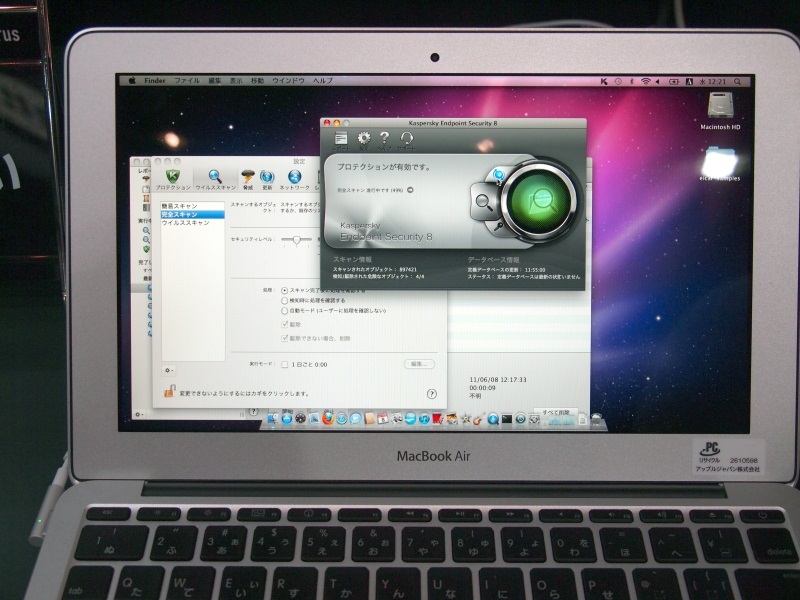The height and width of the screenshot is (600, 800).
Task: Click the update globe button above scan button
Action: tap(498, 176)
